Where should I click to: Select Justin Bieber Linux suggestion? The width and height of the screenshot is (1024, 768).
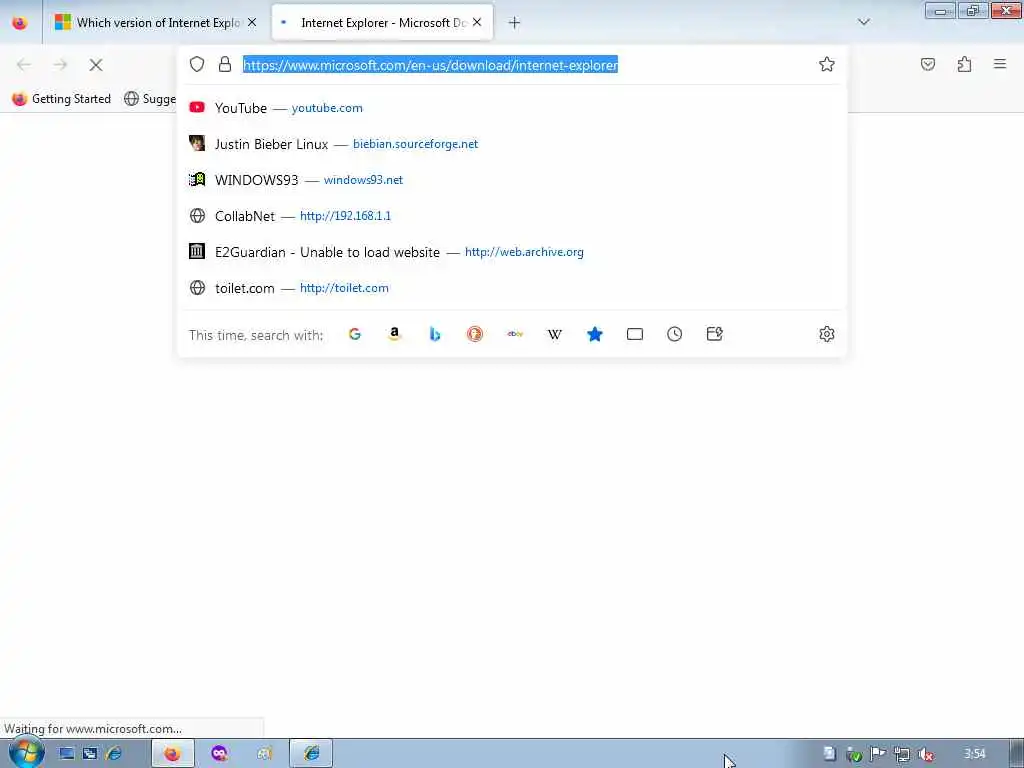coord(512,144)
